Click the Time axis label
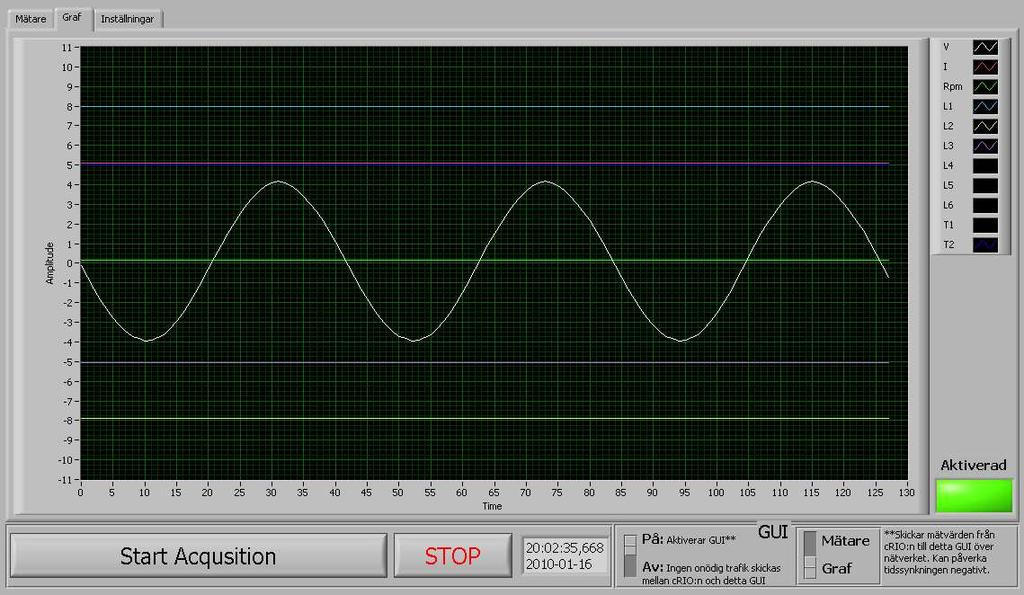This screenshot has width=1024, height=595. (x=492, y=506)
